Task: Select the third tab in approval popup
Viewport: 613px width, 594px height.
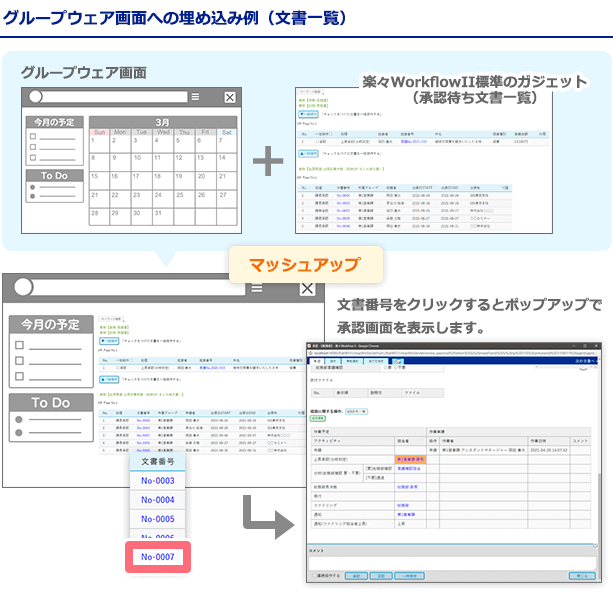Action: (352, 361)
